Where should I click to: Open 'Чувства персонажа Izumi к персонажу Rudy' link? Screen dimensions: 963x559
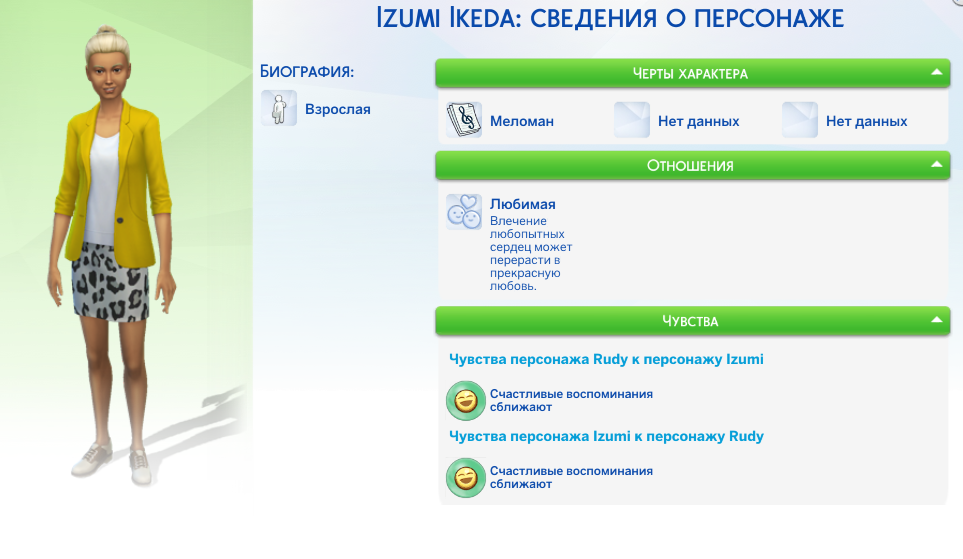[x=606, y=436]
